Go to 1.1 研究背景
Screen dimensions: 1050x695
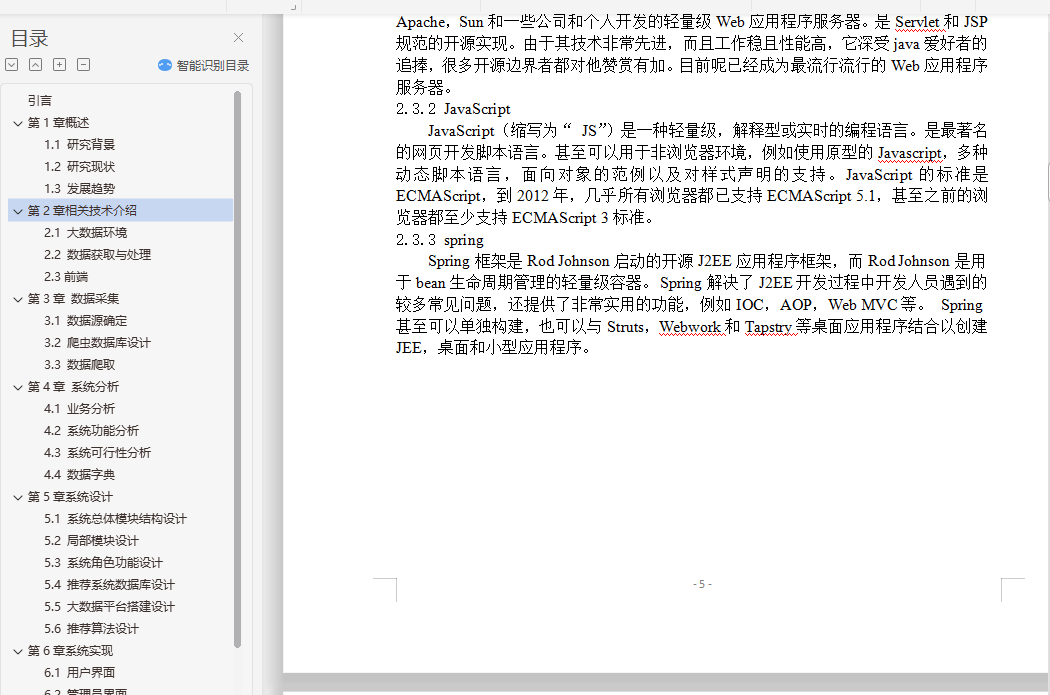coord(80,145)
